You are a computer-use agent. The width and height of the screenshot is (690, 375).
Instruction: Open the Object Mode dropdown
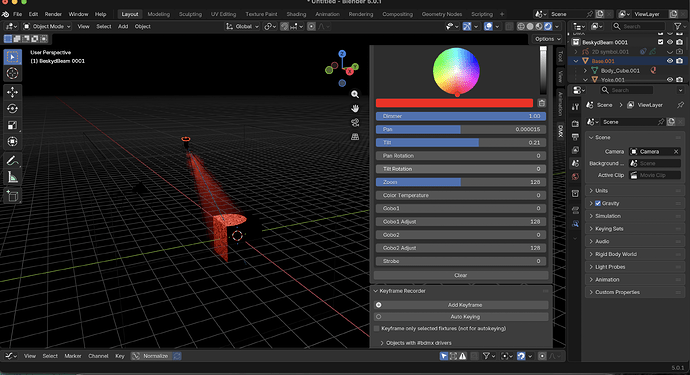click(47, 26)
